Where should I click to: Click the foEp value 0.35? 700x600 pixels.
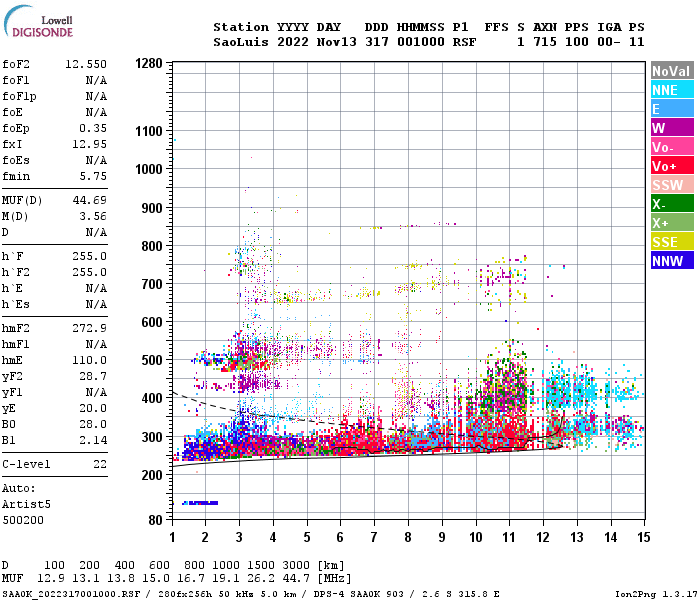[x=93, y=128]
